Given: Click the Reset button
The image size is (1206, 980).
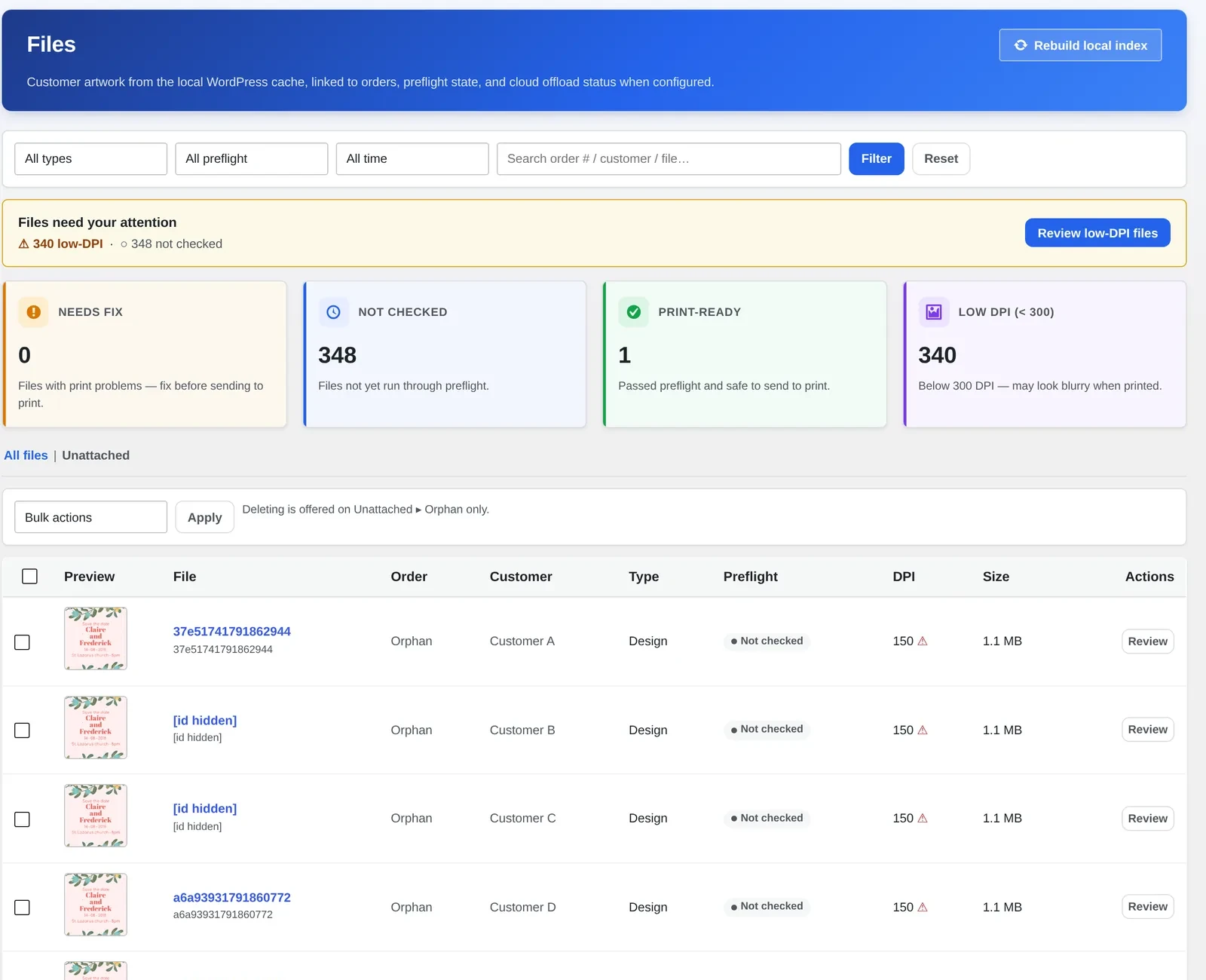Looking at the screenshot, I should (941, 159).
